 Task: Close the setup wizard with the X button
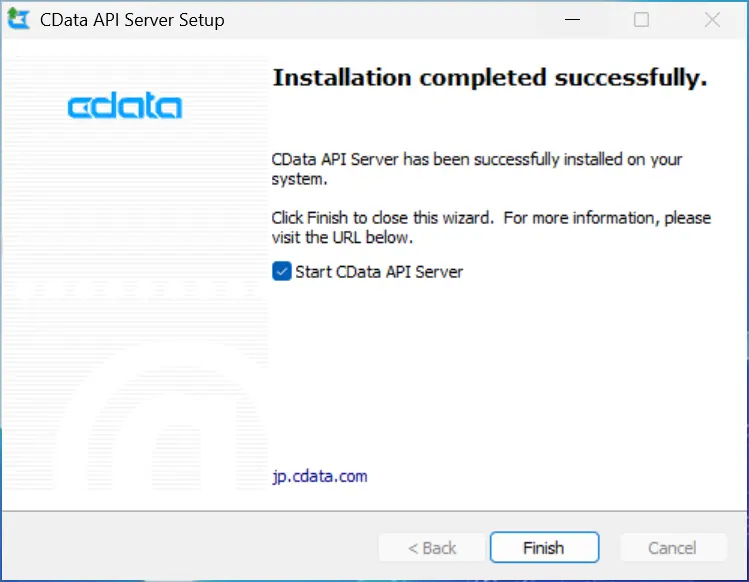coord(712,20)
